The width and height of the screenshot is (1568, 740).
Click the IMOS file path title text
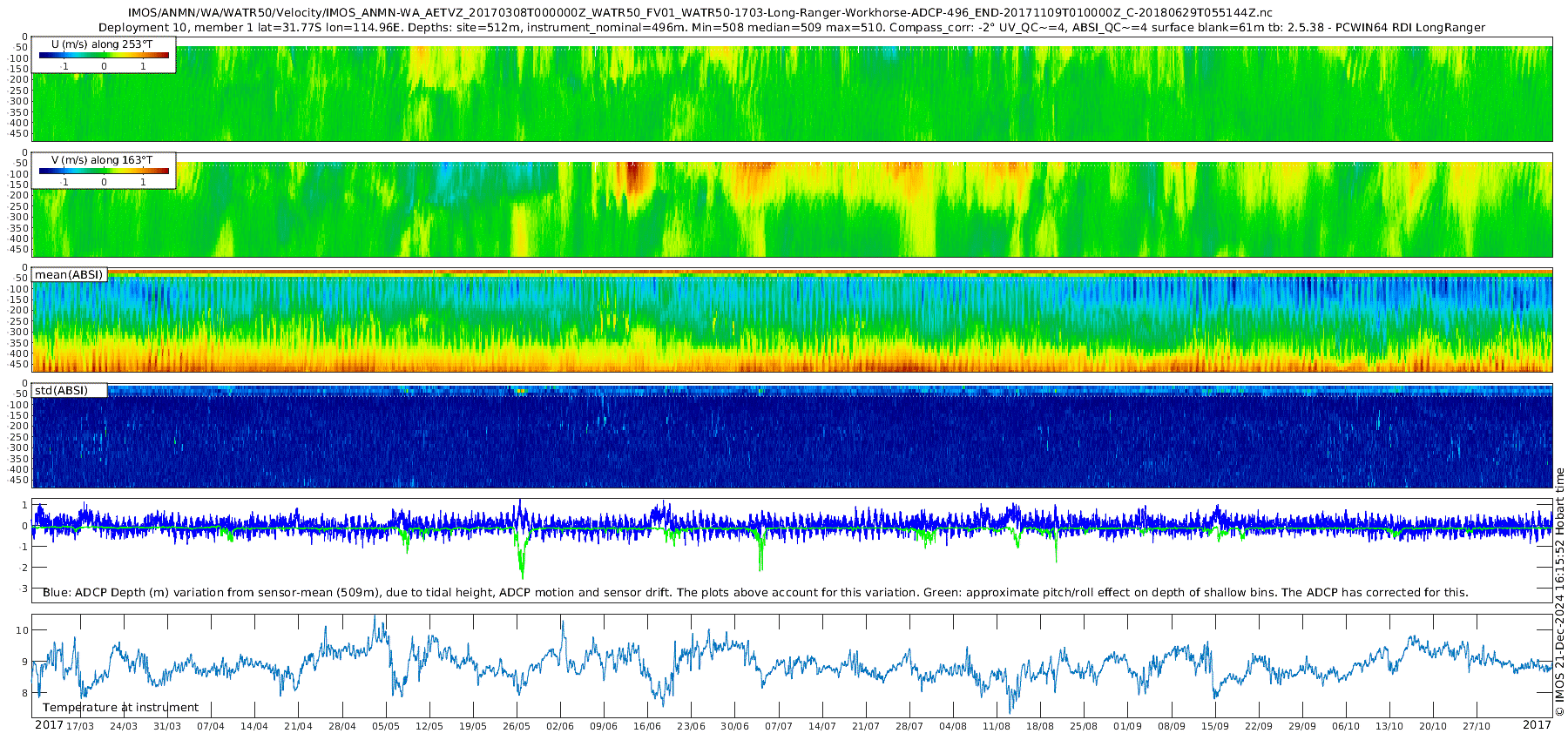[x=700, y=13]
